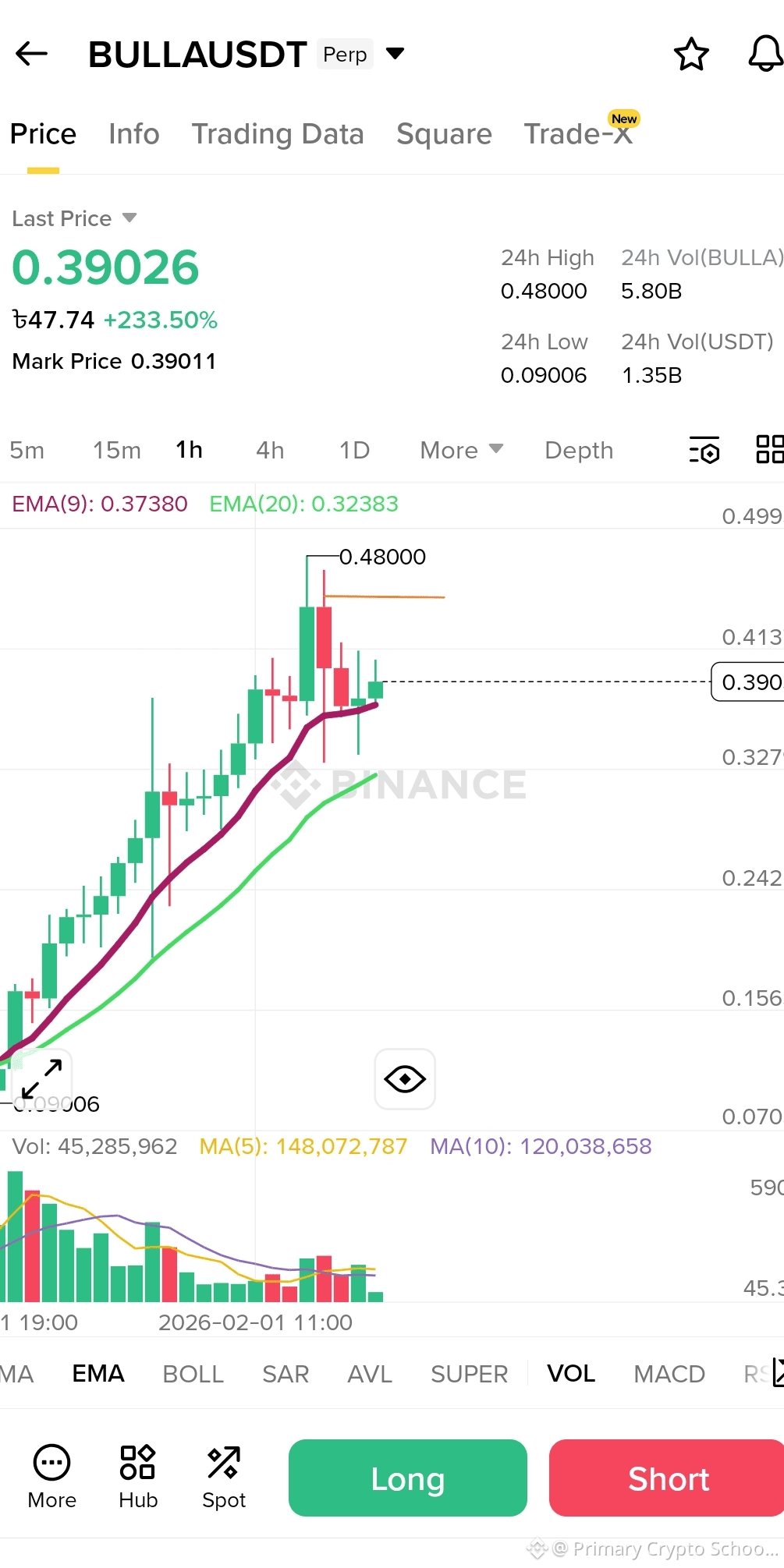Open the multi-chart grid layout icon

770,450
